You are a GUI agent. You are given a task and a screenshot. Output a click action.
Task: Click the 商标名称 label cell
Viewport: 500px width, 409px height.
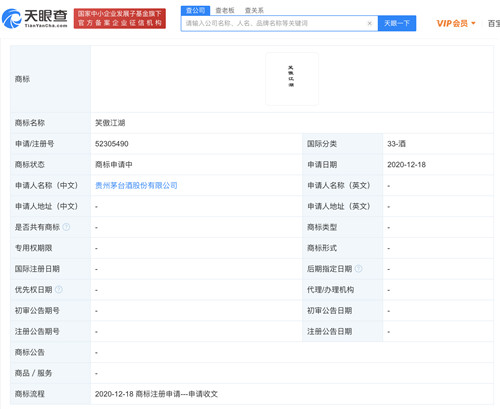[50, 123]
